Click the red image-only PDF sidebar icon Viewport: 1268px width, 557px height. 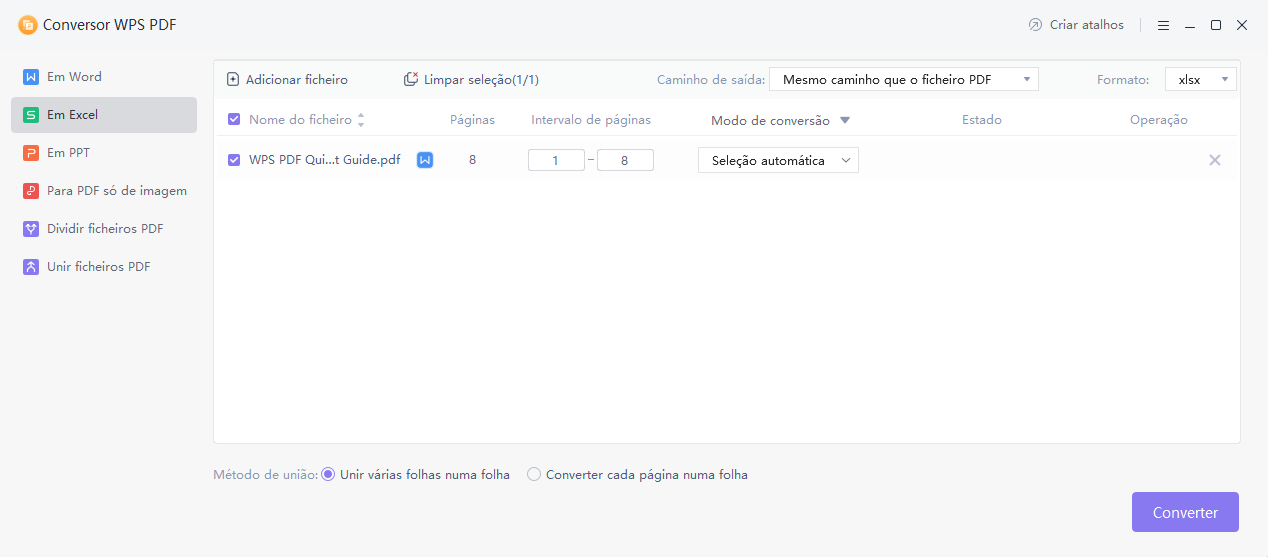tap(31, 191)
